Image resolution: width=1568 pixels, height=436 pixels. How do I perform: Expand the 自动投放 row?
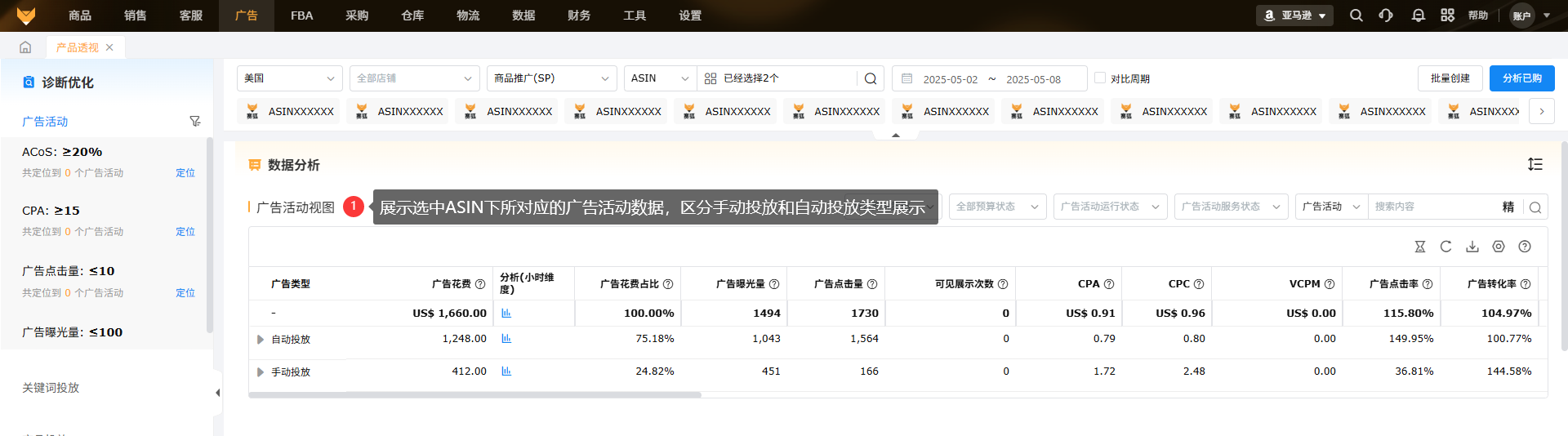click(x=261, y=340)
